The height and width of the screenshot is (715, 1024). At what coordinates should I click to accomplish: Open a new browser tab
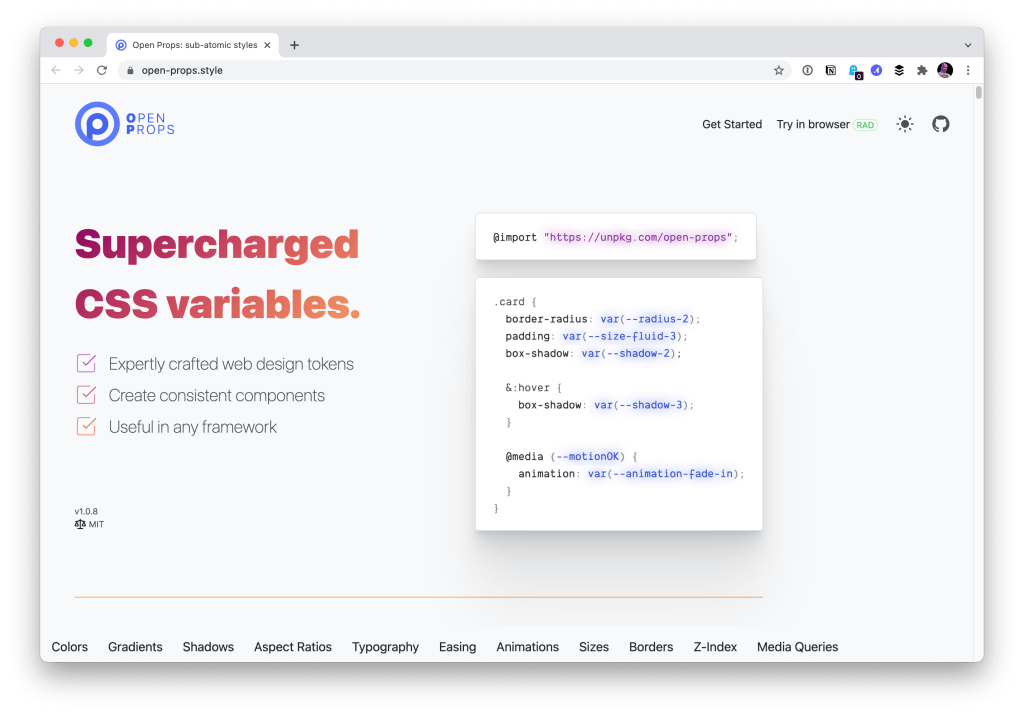click(x=295, y=45)
